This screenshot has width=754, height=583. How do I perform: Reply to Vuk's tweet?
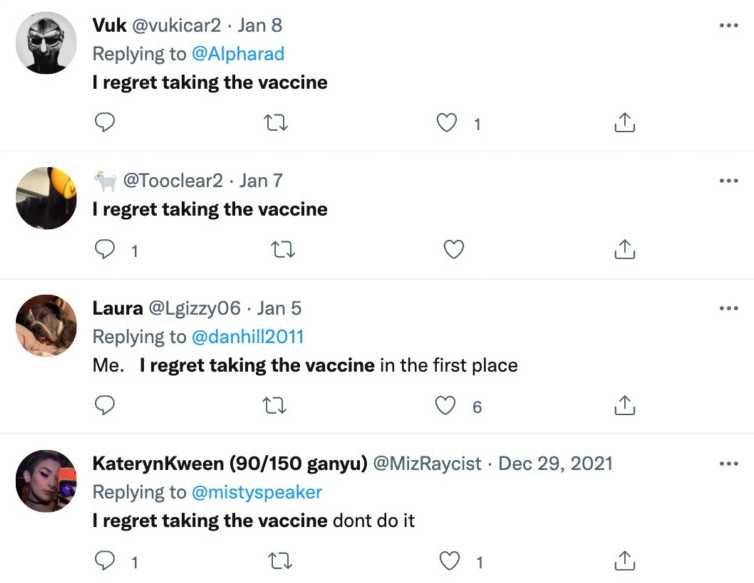coord(104,123)
